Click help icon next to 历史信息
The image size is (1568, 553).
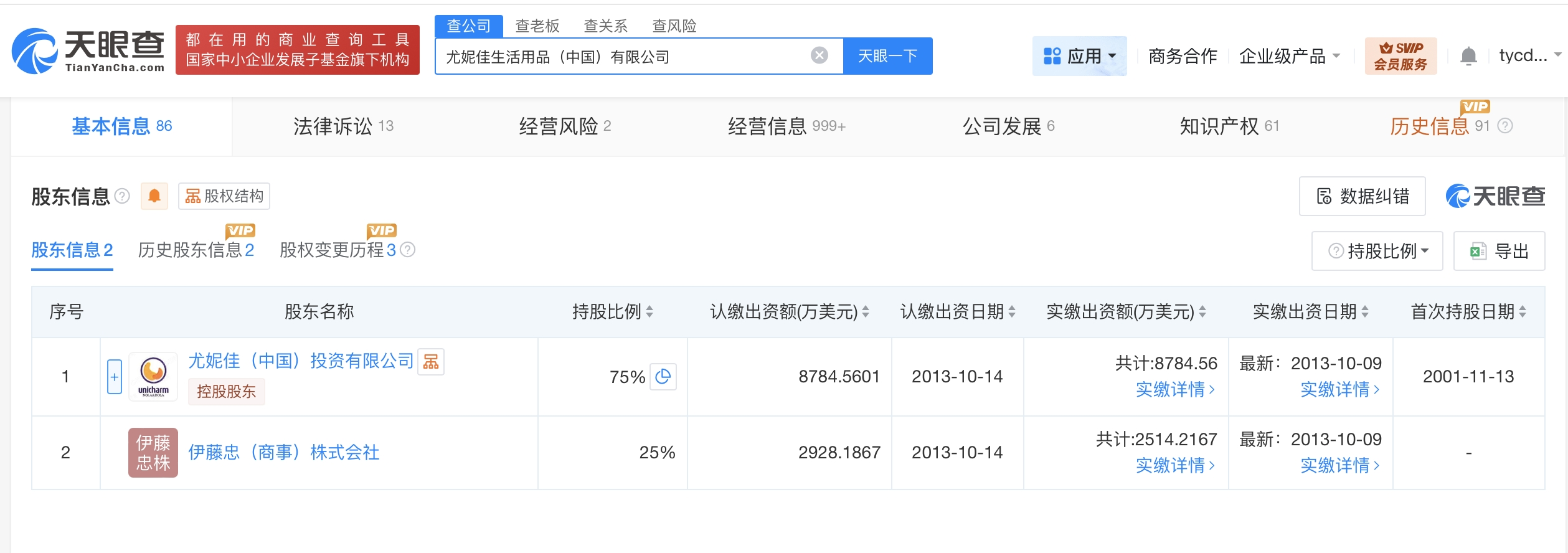(x=1505, y=126)
